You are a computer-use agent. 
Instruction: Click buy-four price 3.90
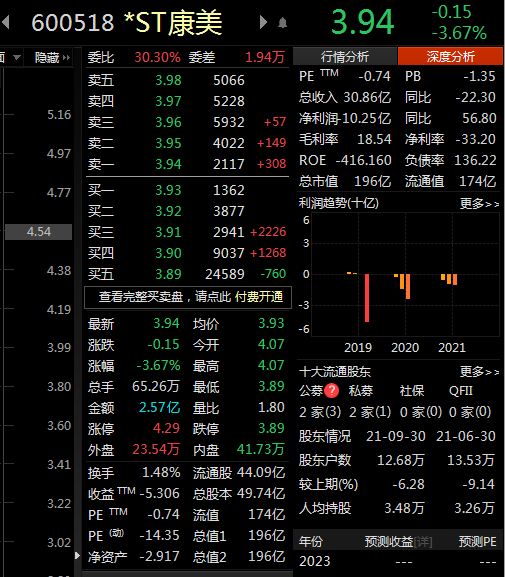[x=168, y=253]
